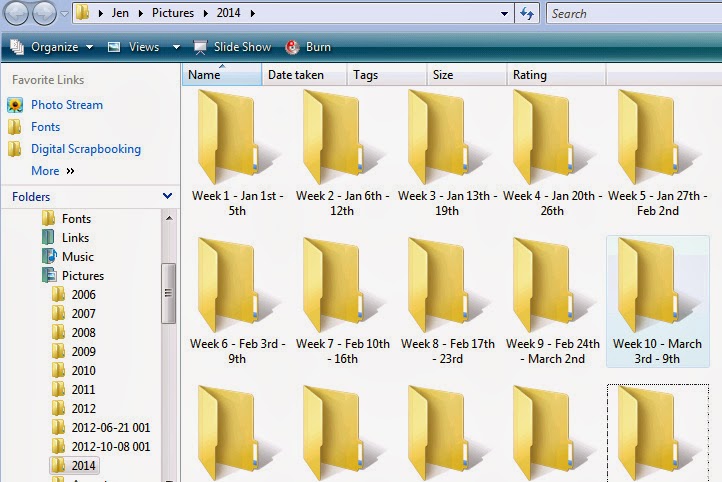Image resolution: width=722 pixels, height=482 pixels.
Task: Select the 2012-06-21 001 folder
Action: (x=101, y=428)
